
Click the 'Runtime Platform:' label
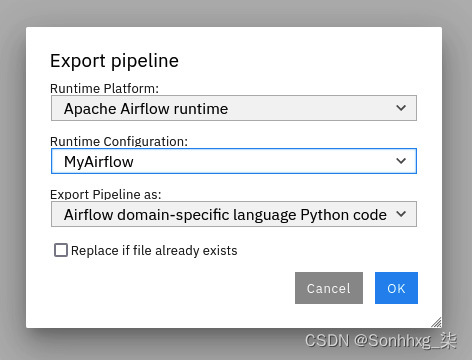click(104, 89)
